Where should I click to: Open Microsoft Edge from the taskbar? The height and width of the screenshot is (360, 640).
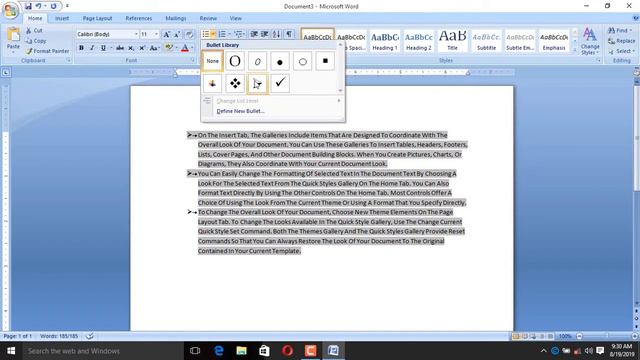click(218, 351)
